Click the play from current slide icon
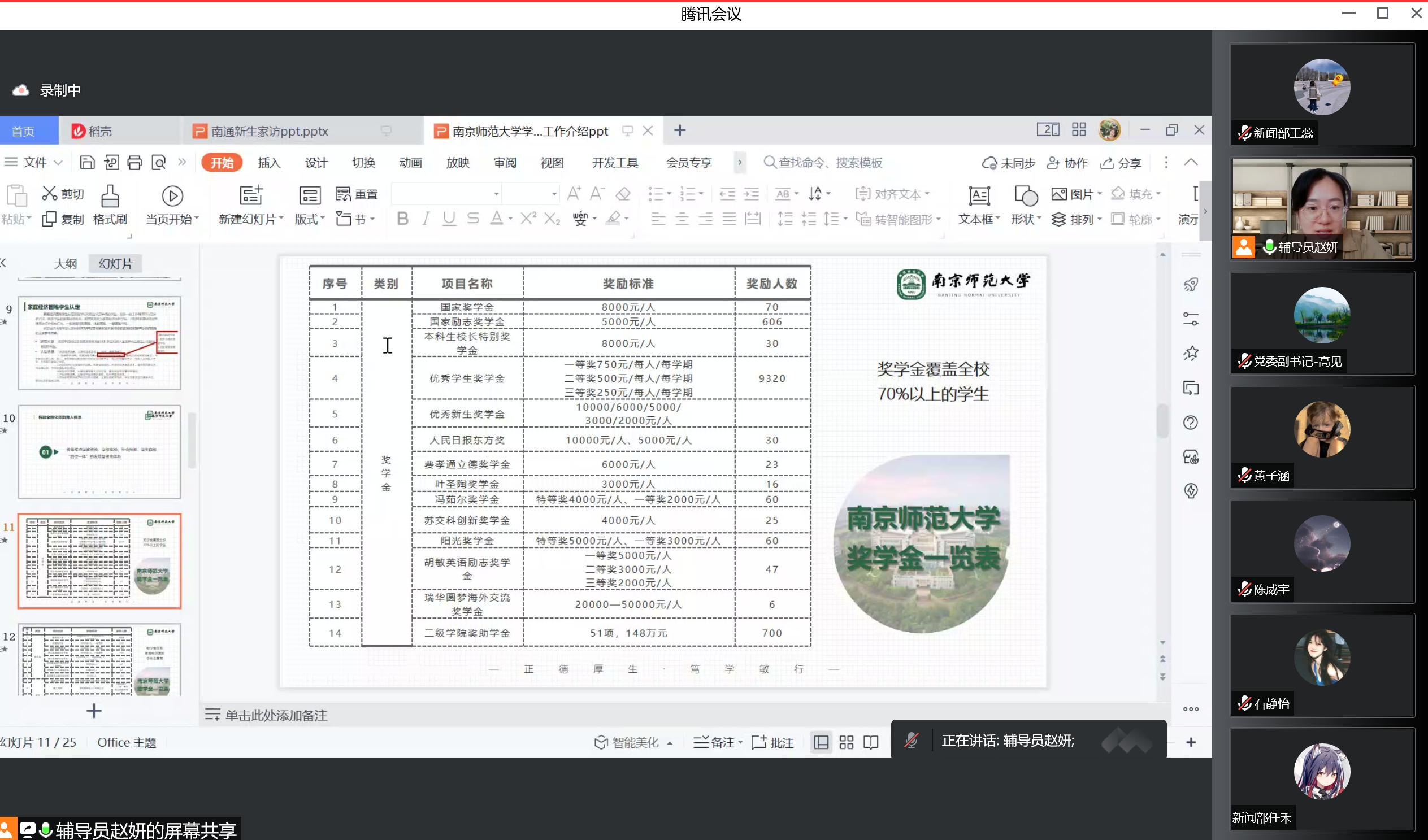This screenshot has height=840, width=1428. click(x=172, y=196)
